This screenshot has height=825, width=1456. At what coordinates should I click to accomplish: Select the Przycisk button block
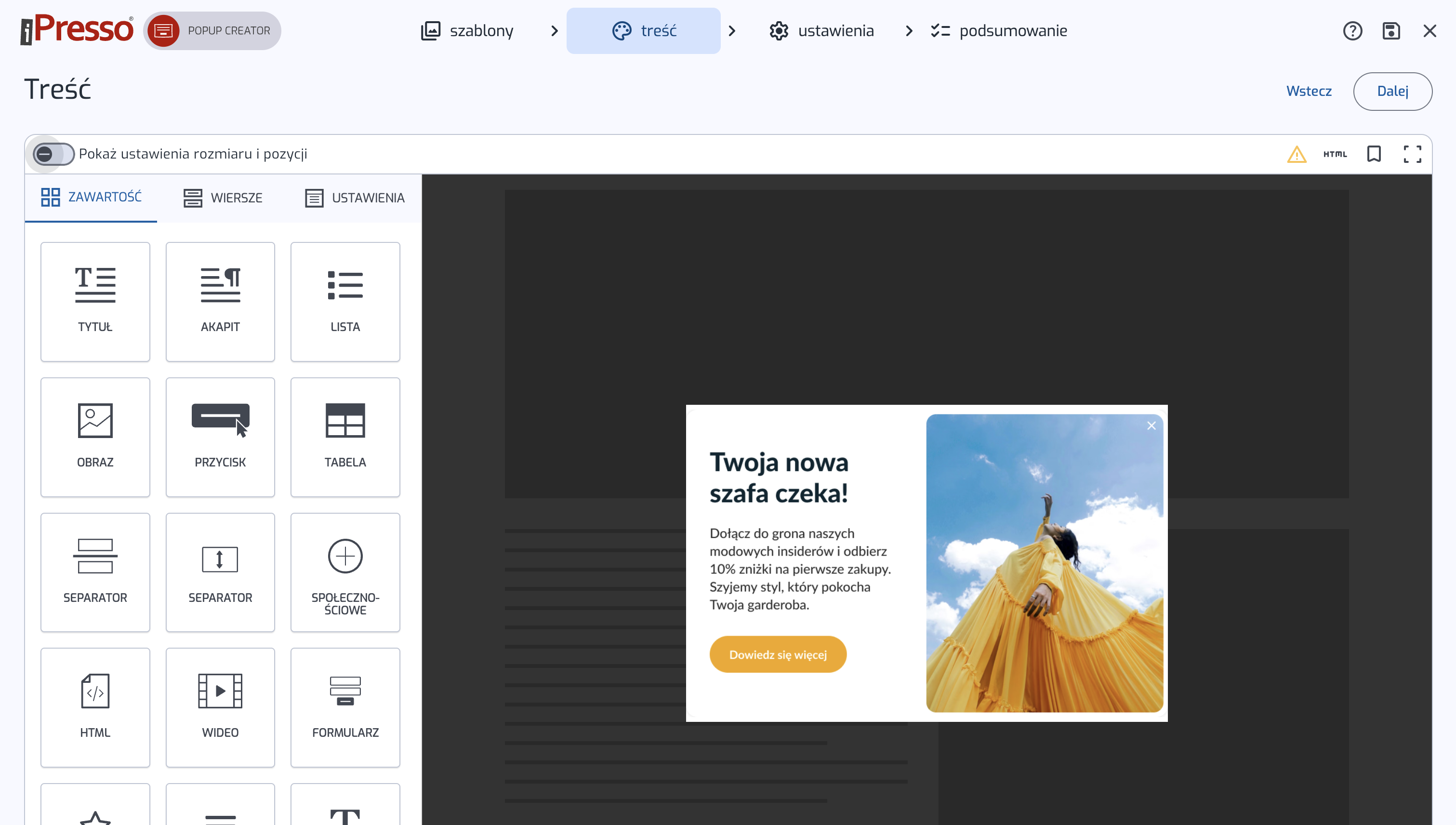coord(220,437)
